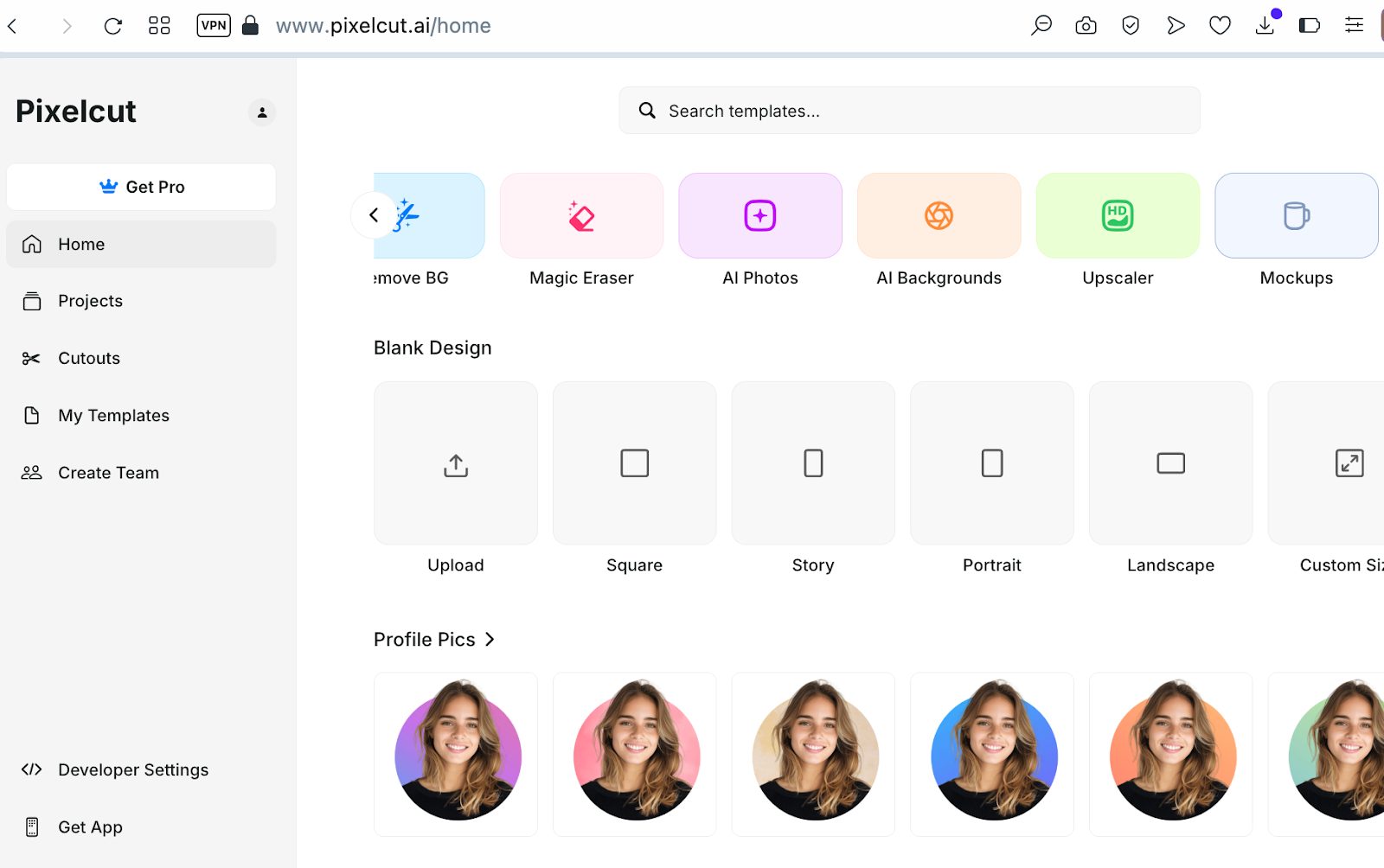Open Projects in the sidebar
This screenshot has height=868, width=1384.
point(141,301)
